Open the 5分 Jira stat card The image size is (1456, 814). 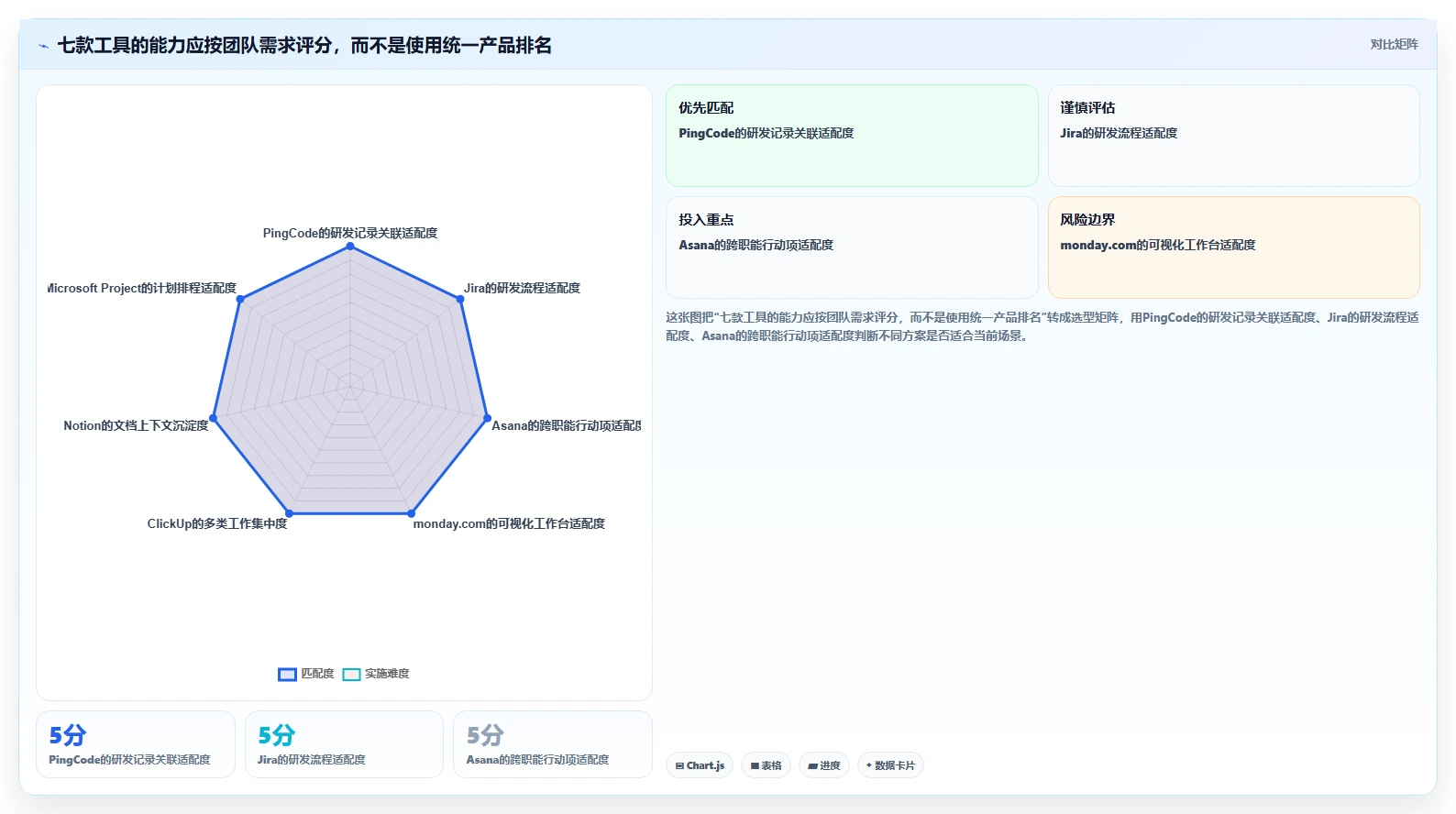click(344, 744)
